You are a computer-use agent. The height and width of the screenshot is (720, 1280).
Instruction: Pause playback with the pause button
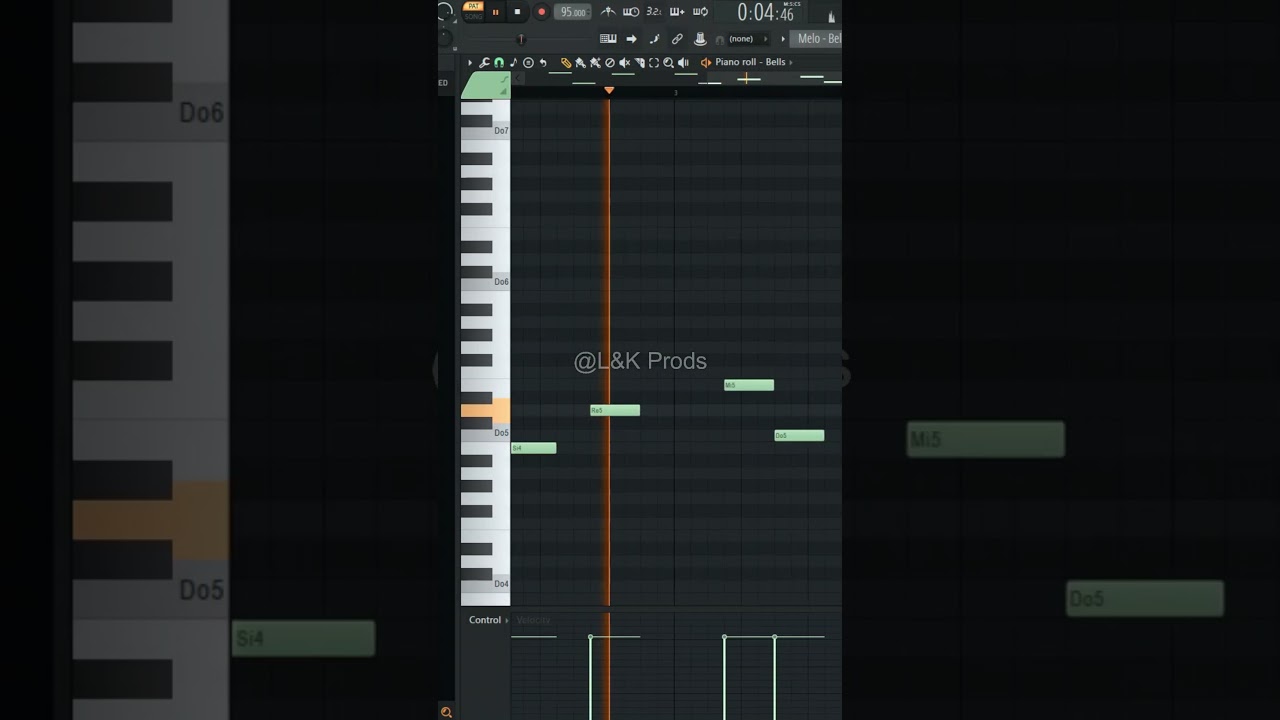point(495,12)
